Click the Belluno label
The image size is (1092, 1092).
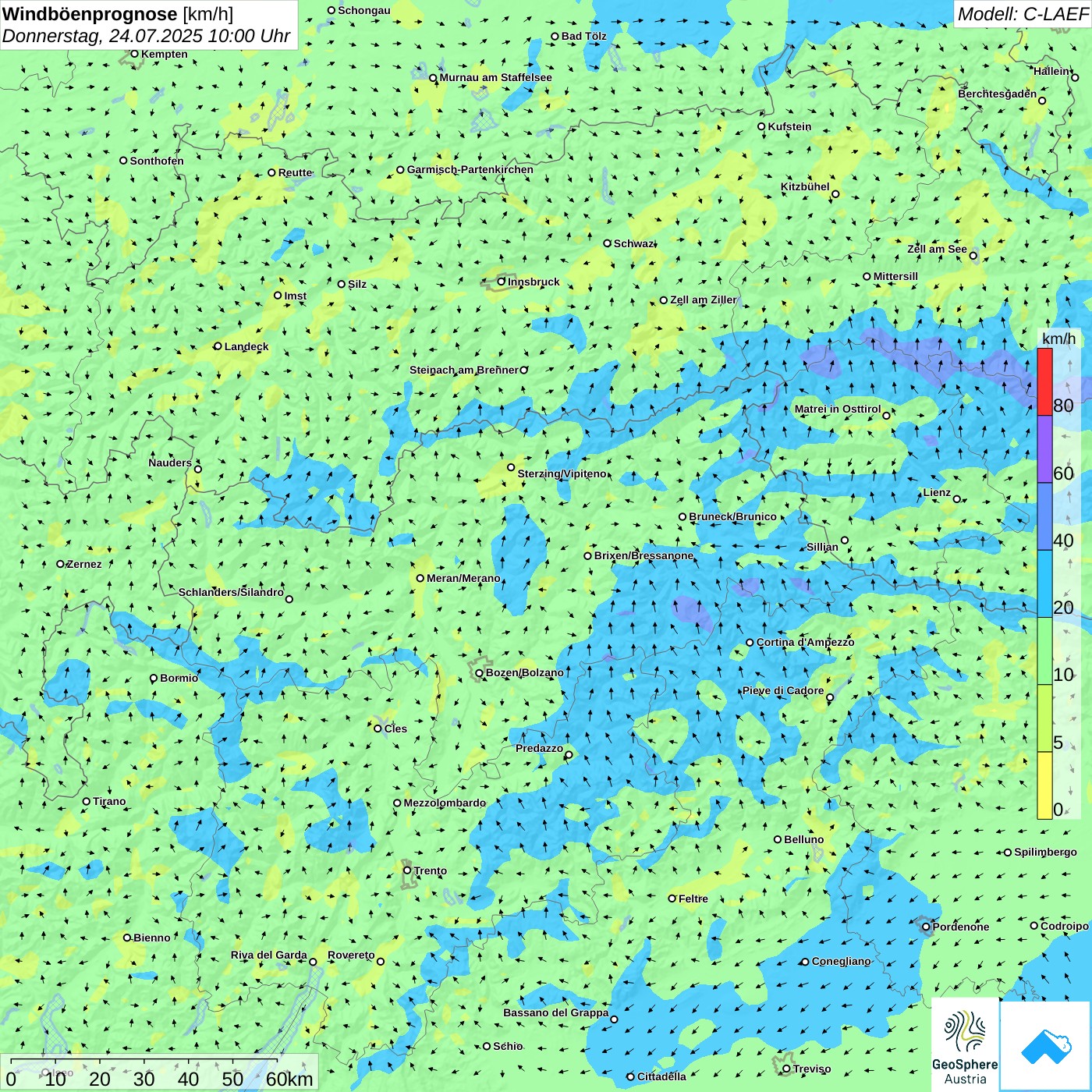[804, 839]
